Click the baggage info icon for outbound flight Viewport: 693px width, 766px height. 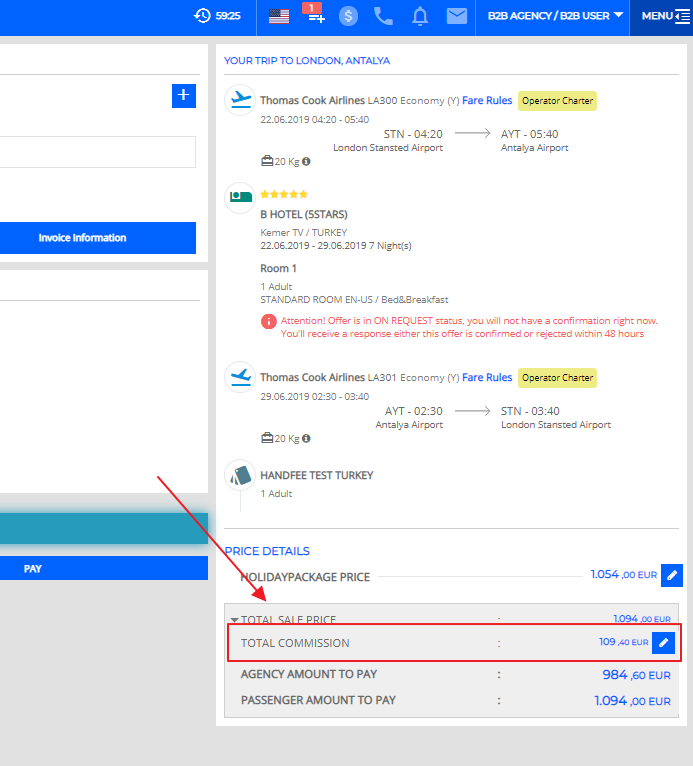click(306, 161)
